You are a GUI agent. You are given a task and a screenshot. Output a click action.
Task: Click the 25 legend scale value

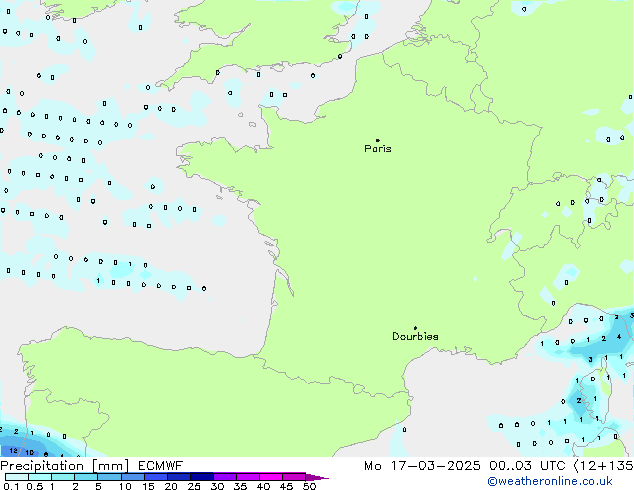[x=194, y=486]
